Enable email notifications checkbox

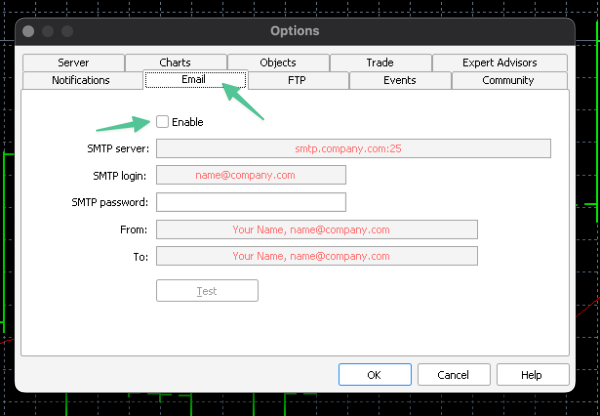(163, 122)
